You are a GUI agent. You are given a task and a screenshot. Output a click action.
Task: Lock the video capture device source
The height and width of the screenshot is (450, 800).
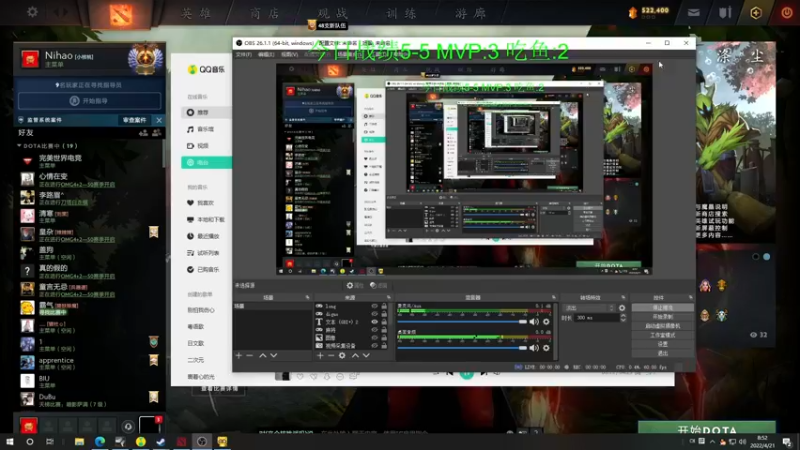384,345
